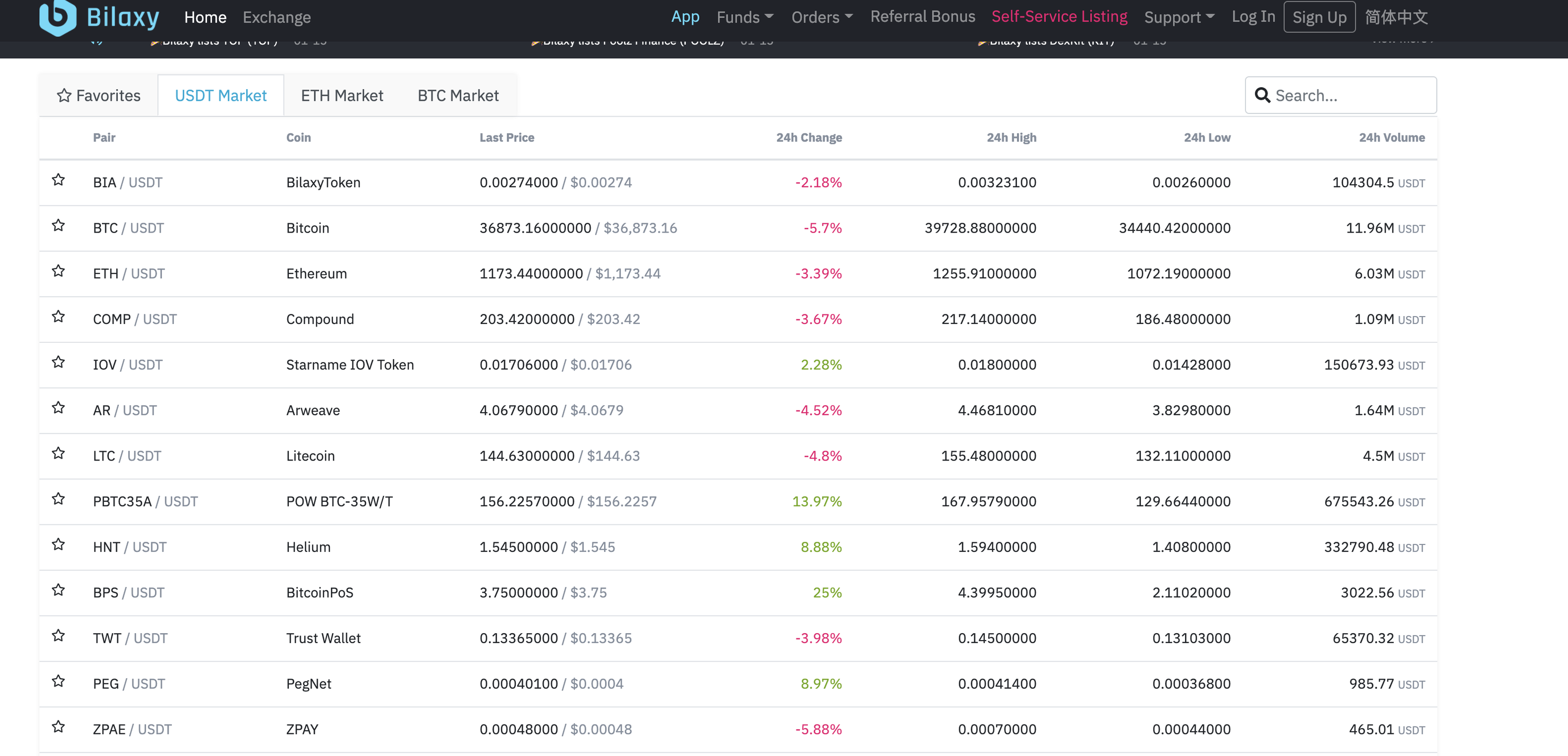Image resolution: width=1568 pixels, height=756 pixels.
Task: Star the ETH / USDT pair
Action: (58, 271)
